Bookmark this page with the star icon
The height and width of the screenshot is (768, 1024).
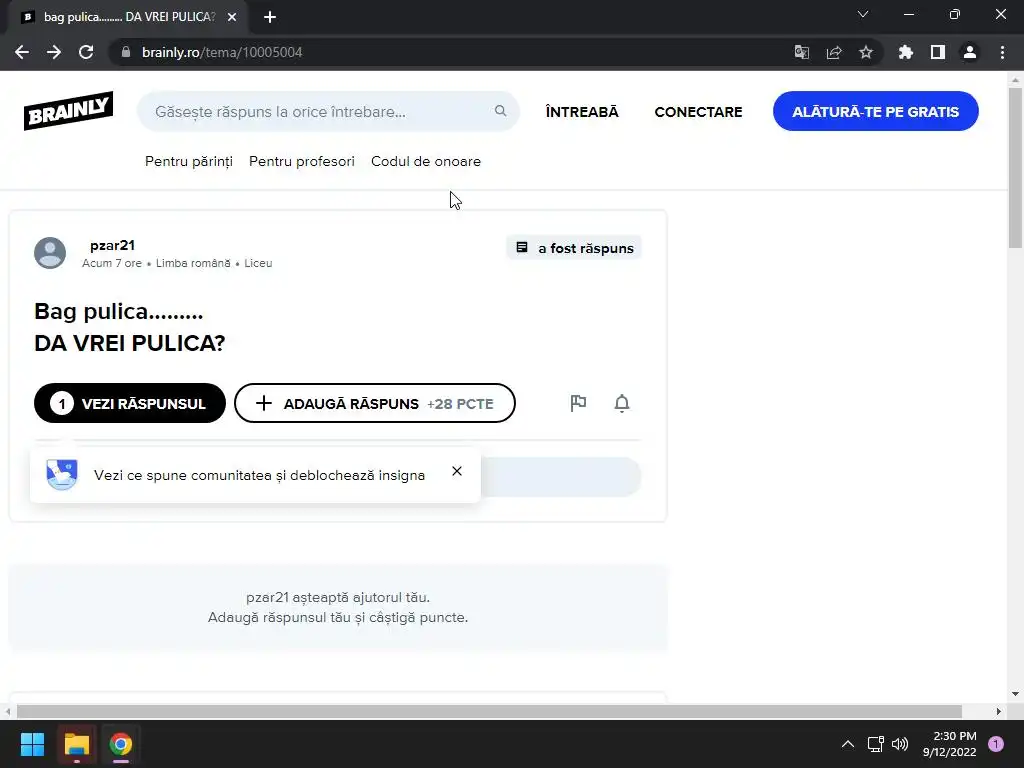click(x=865, y=52)
